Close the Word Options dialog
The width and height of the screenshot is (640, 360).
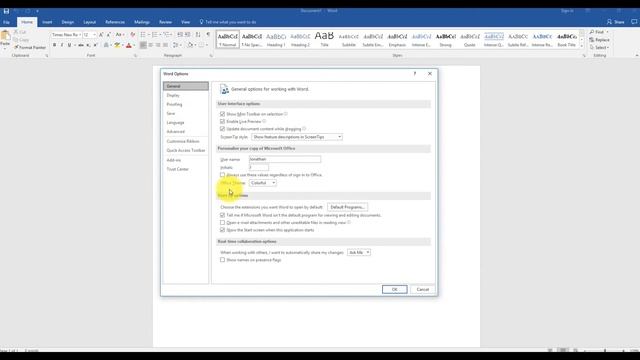pyautogui.click(x=430, y=73)
